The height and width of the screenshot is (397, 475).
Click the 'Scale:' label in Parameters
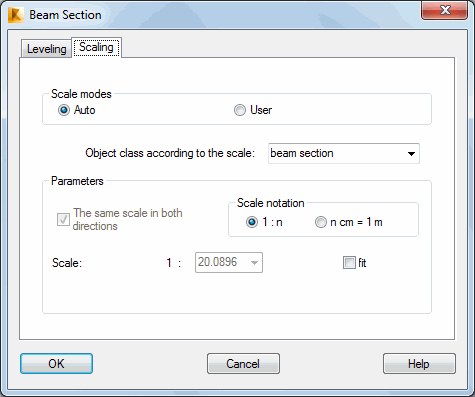pyautogui.click(x=67, y=263)
